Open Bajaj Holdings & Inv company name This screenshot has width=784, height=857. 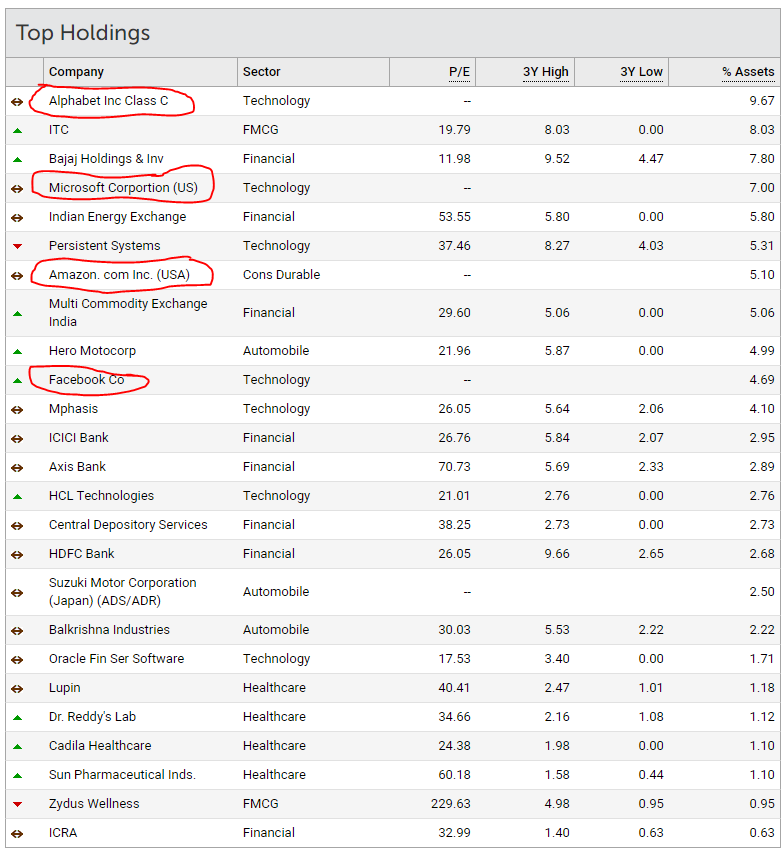[x=106, y=159]
